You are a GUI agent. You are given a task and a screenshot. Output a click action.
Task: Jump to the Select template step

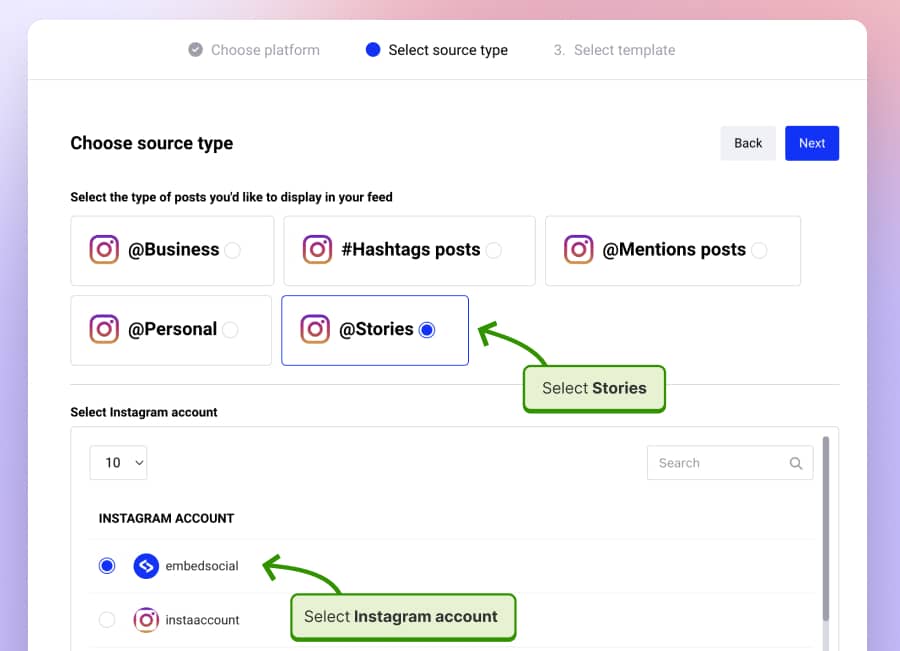point(614,50)
